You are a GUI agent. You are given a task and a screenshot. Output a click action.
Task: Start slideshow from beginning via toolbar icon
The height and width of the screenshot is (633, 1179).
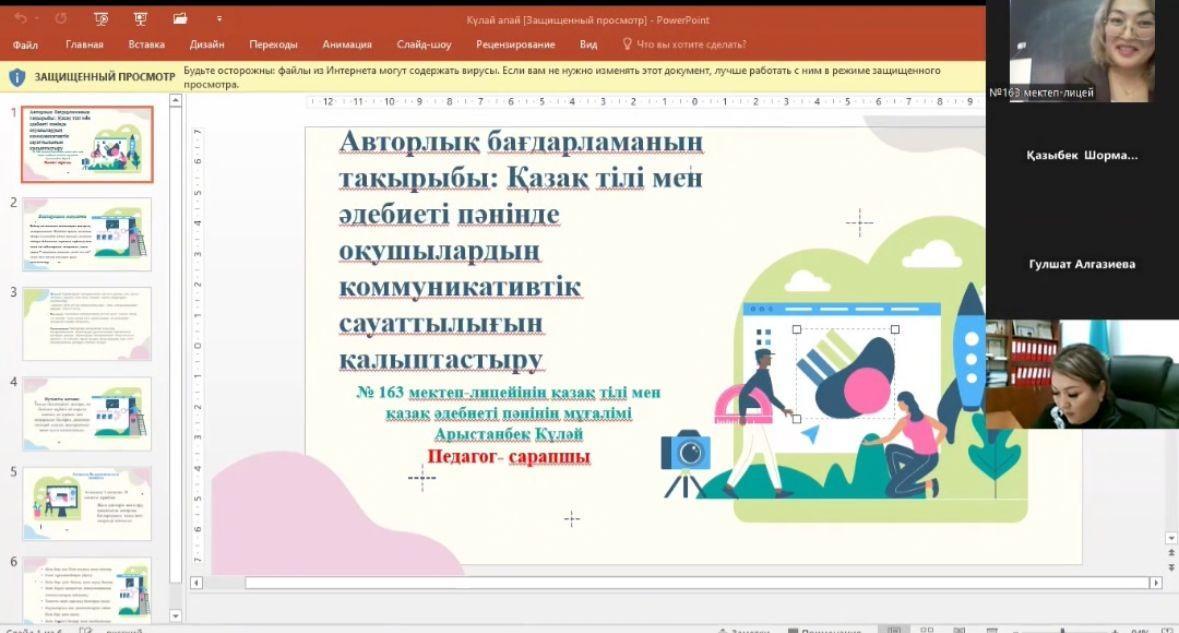pyautogui.click(x=100, y=19)
